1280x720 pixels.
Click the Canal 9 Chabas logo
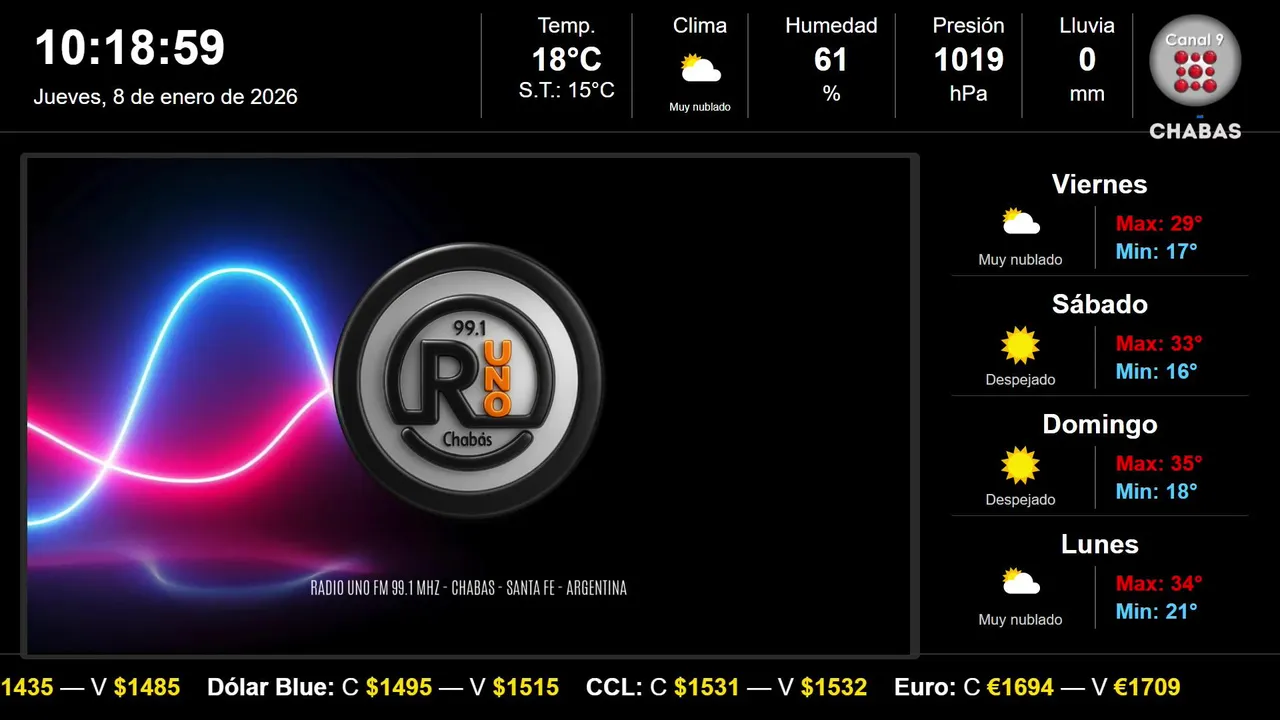click(1195, 77)
